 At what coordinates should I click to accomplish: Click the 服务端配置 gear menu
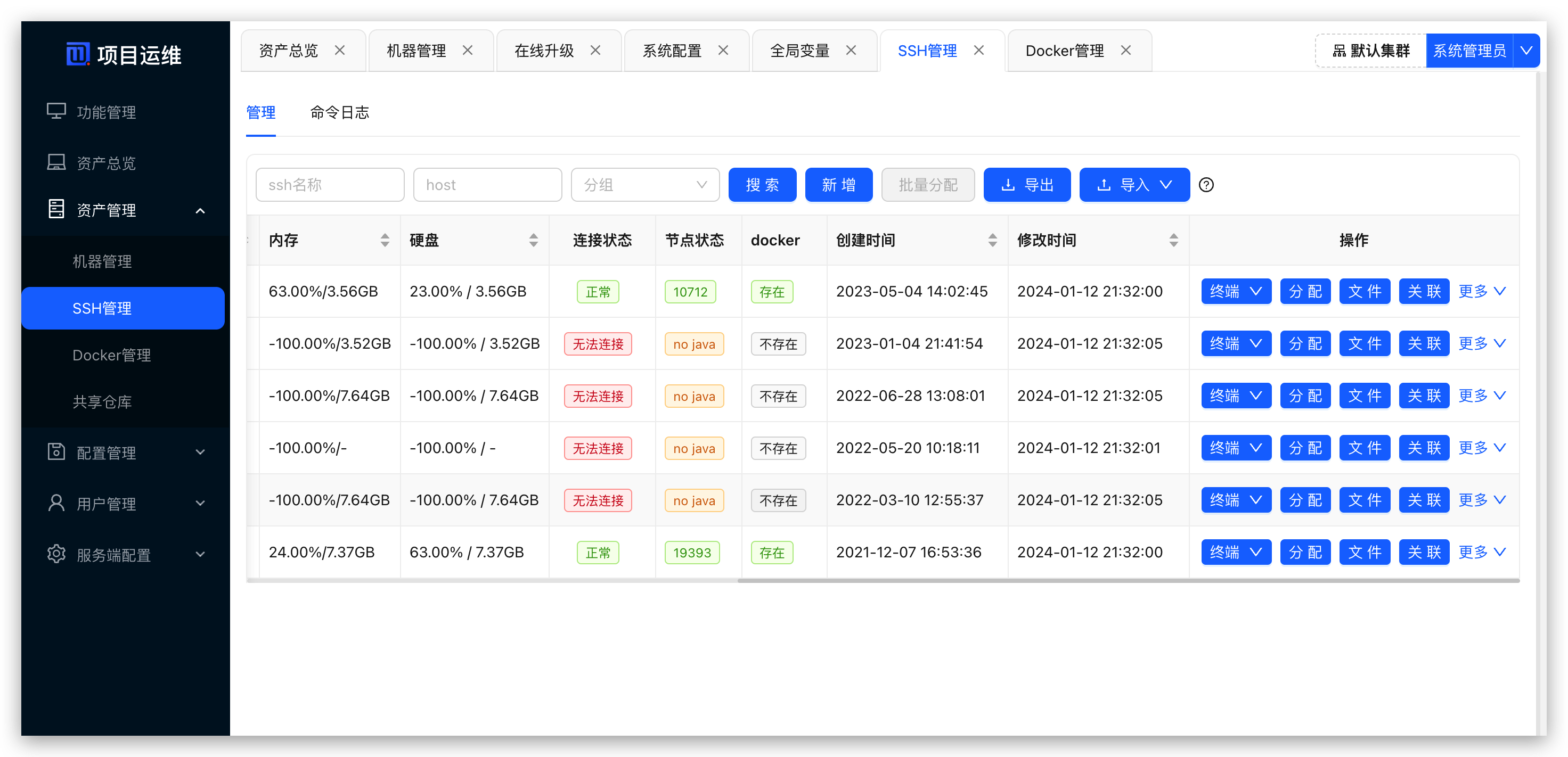pos(114,554)
